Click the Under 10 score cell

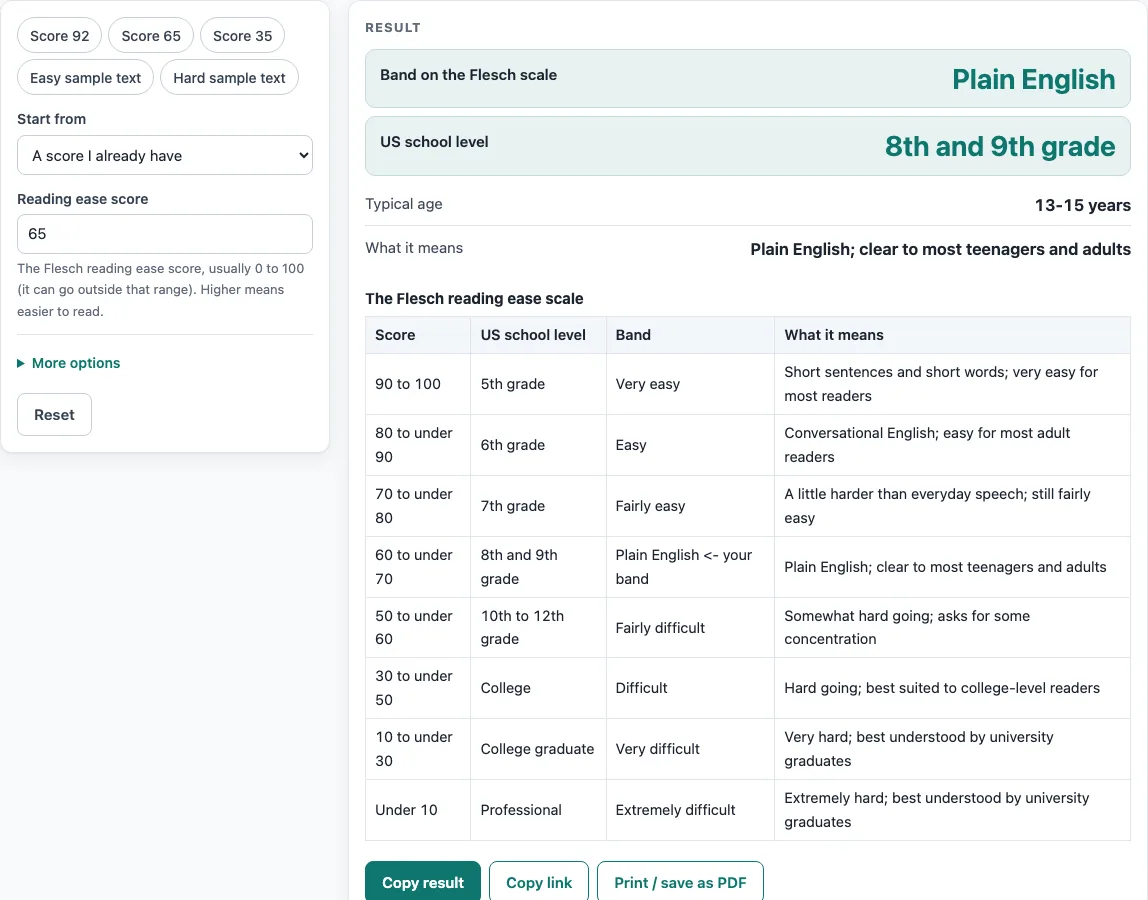pos(417,810)
